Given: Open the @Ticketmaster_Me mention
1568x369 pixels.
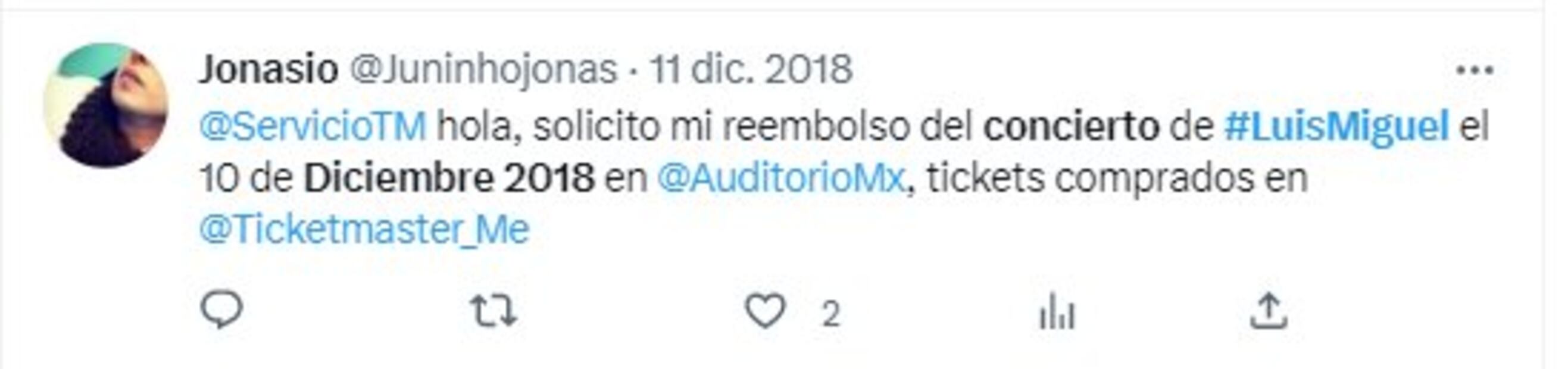Looking at the screenshot, I should pos(364,230).
